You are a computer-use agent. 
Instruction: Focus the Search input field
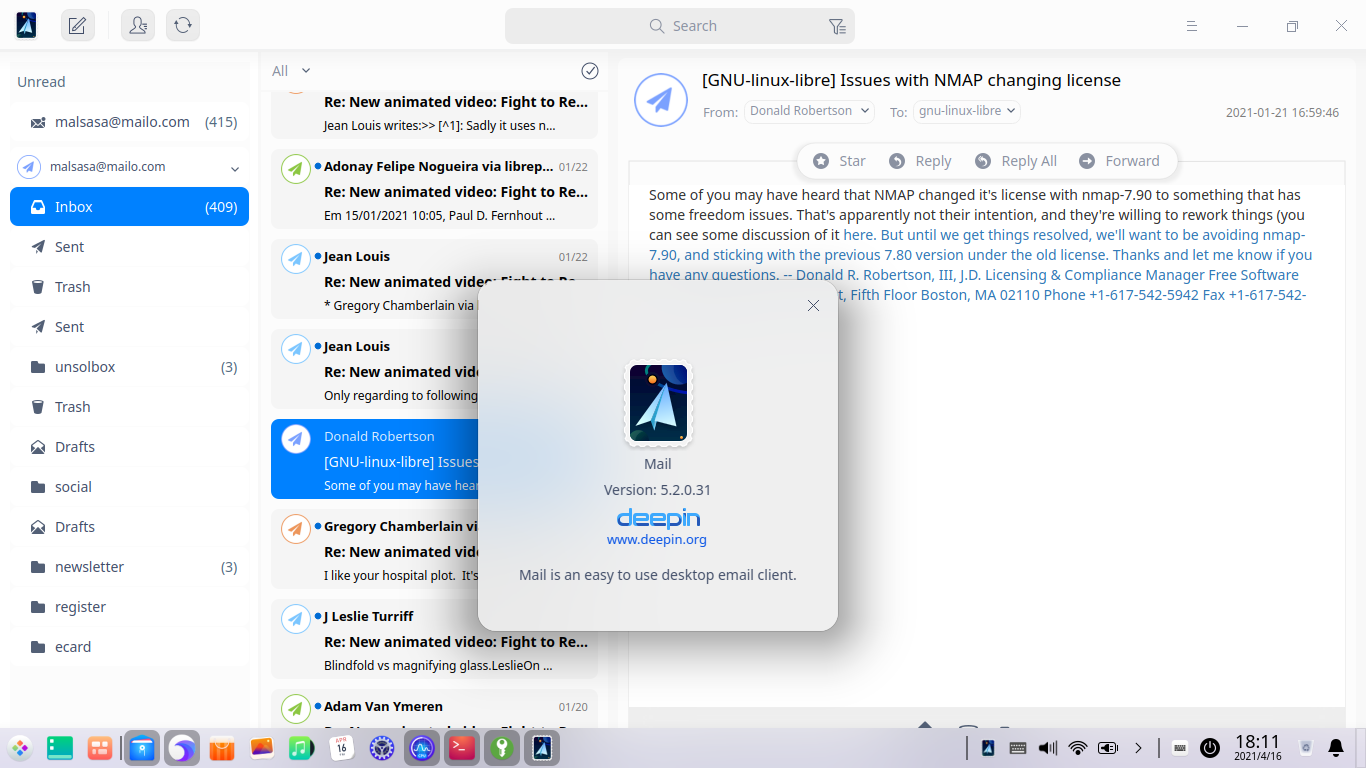coord(680,26)
